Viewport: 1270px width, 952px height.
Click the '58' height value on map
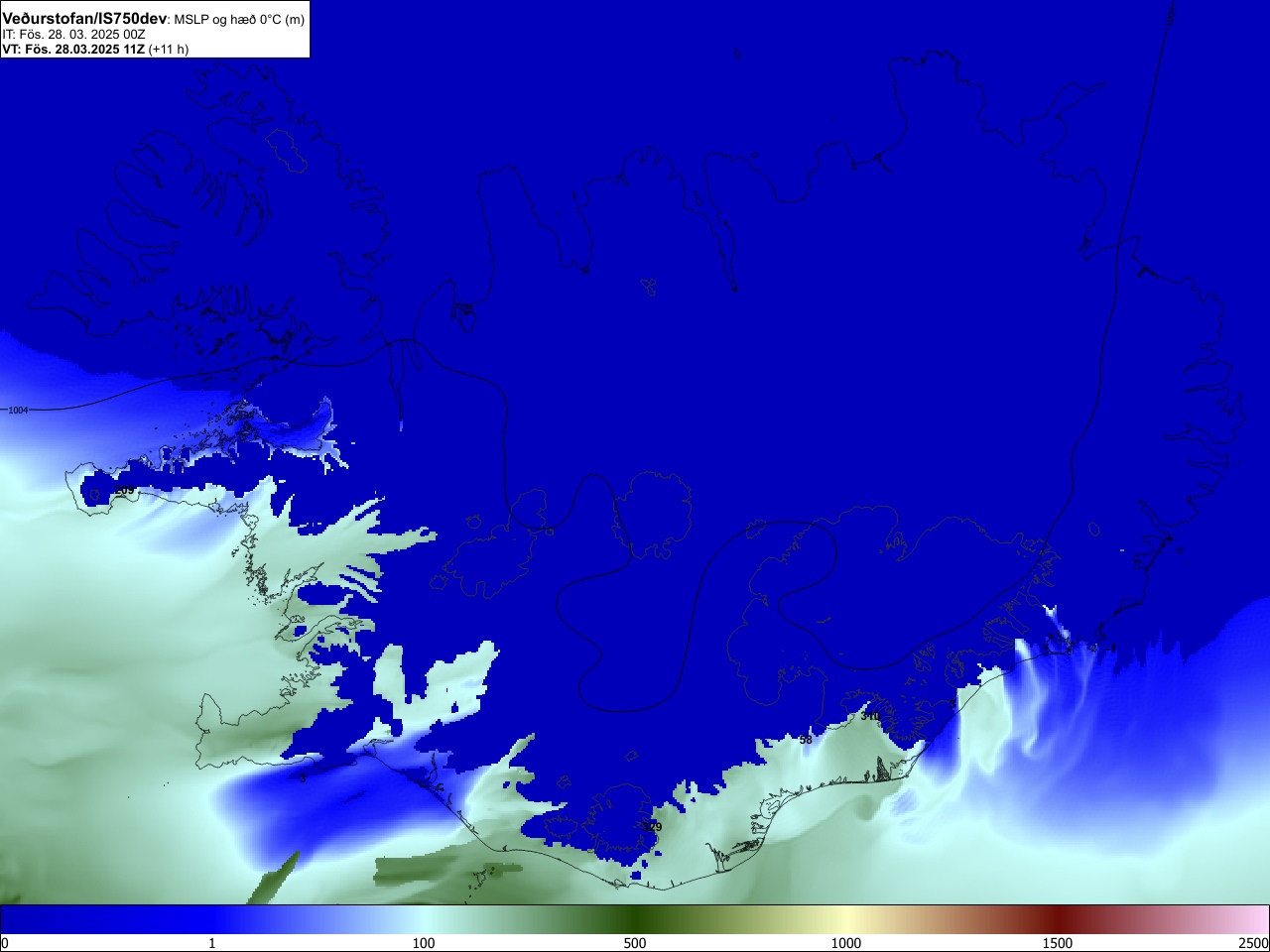point(806,740)
